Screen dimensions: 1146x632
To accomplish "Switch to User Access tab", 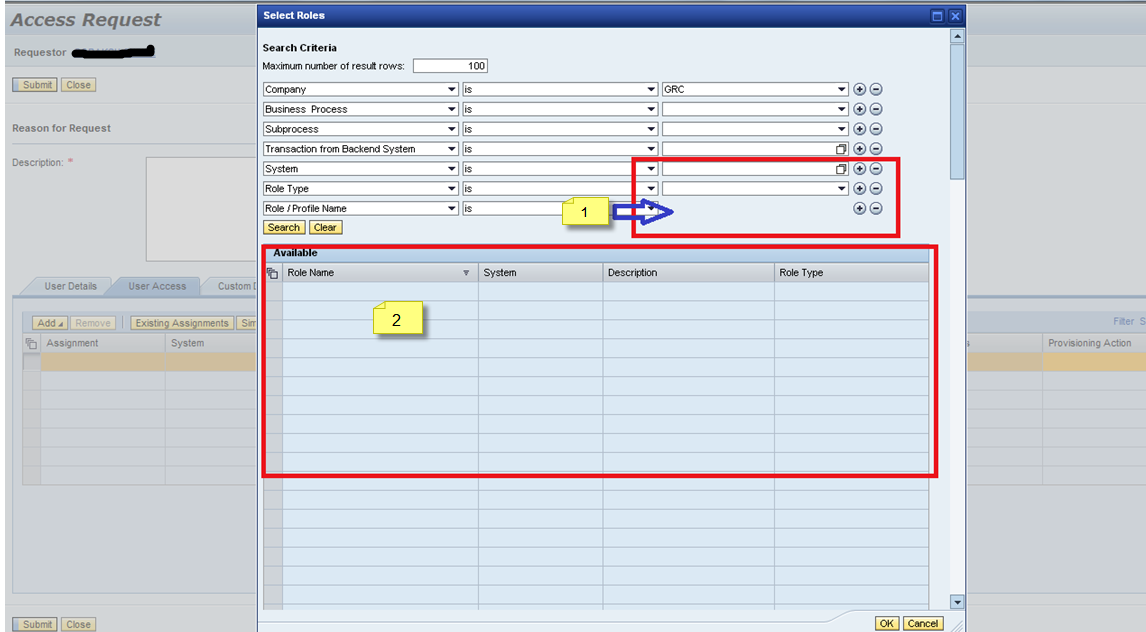I will (157, 286).
